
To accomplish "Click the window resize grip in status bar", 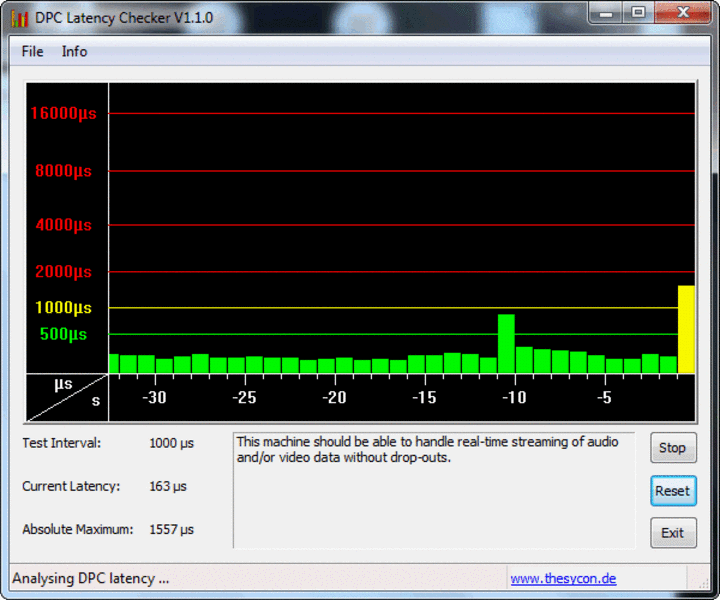I will pos(703,583).
